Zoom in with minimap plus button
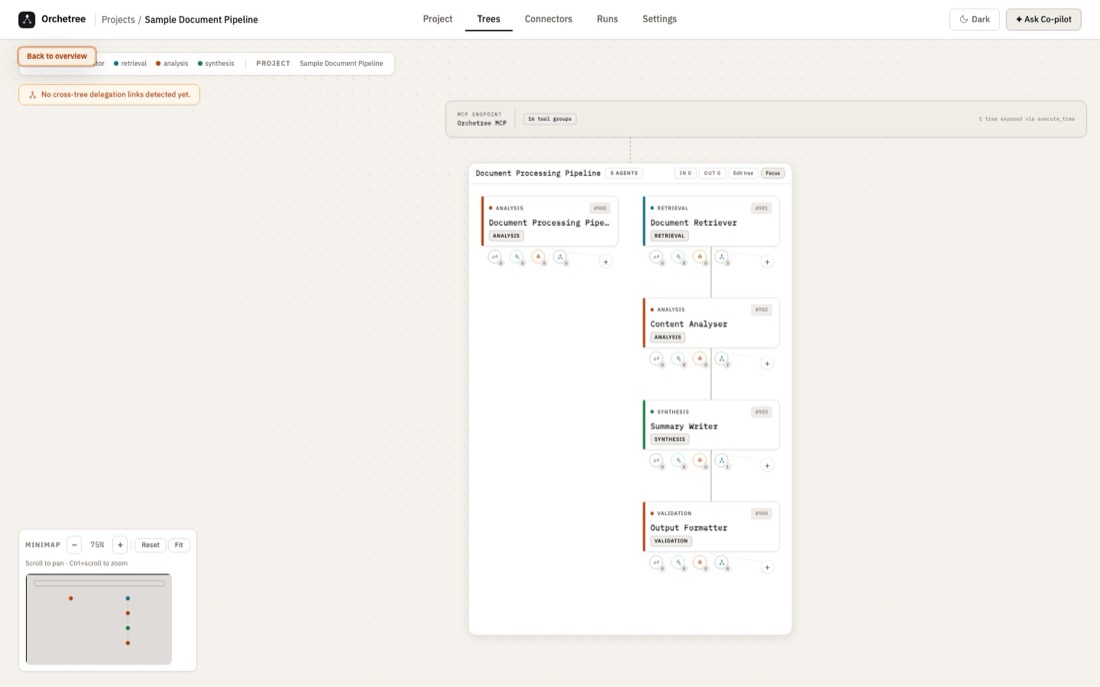 click(120, 545)
